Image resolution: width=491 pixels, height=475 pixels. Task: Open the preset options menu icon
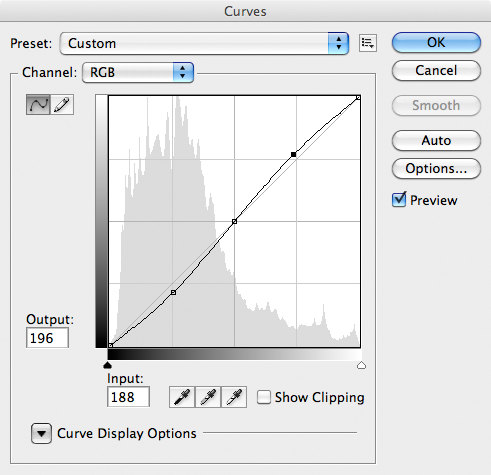pyautogui.click(x=368, y=43)
